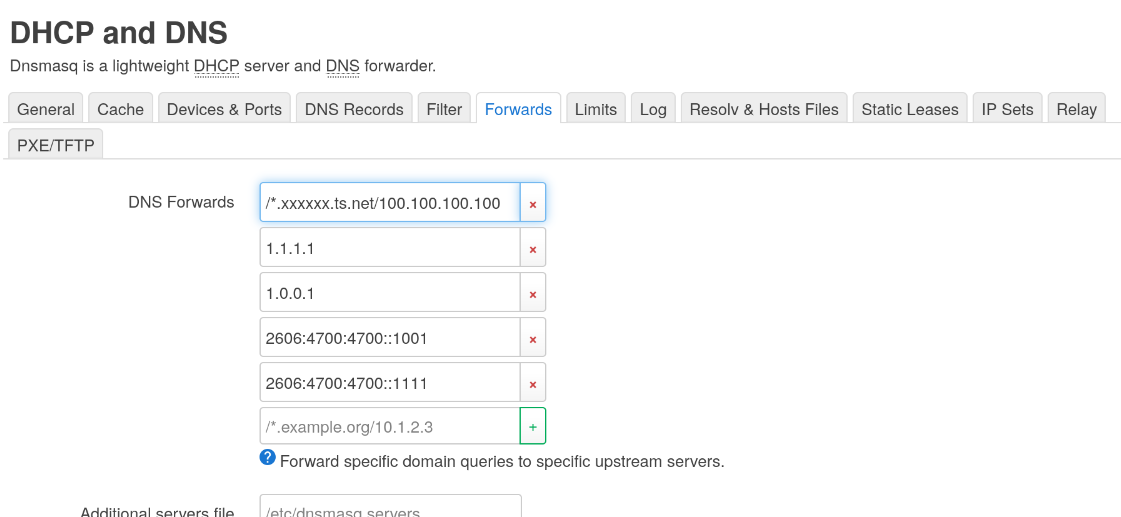This screenshot has width=1121, height=517.
Task: Delete the 2606:4700:4700::1001 entry
Action: coord(533,338)
